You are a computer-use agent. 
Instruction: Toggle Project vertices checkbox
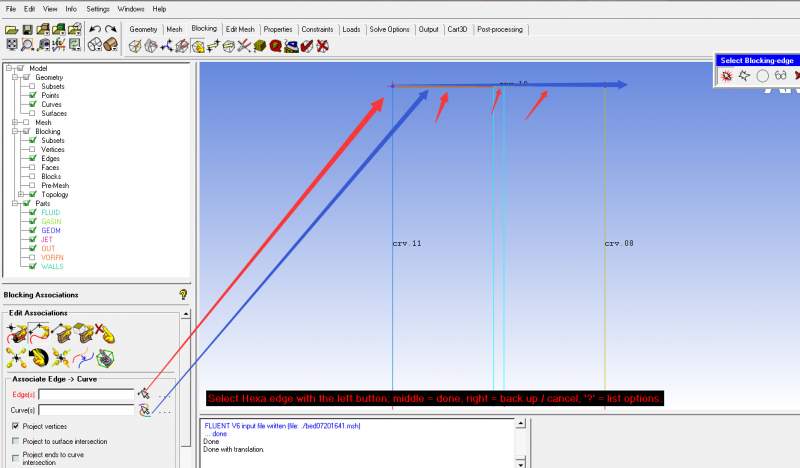[15, 426]
